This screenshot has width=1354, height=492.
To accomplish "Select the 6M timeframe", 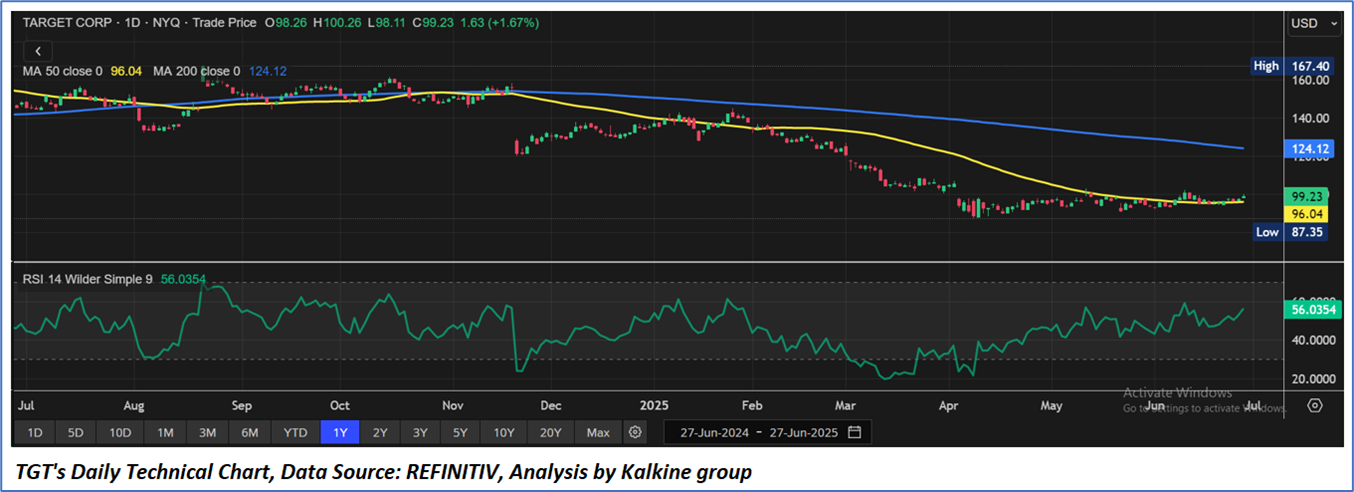I will (250, 433).
